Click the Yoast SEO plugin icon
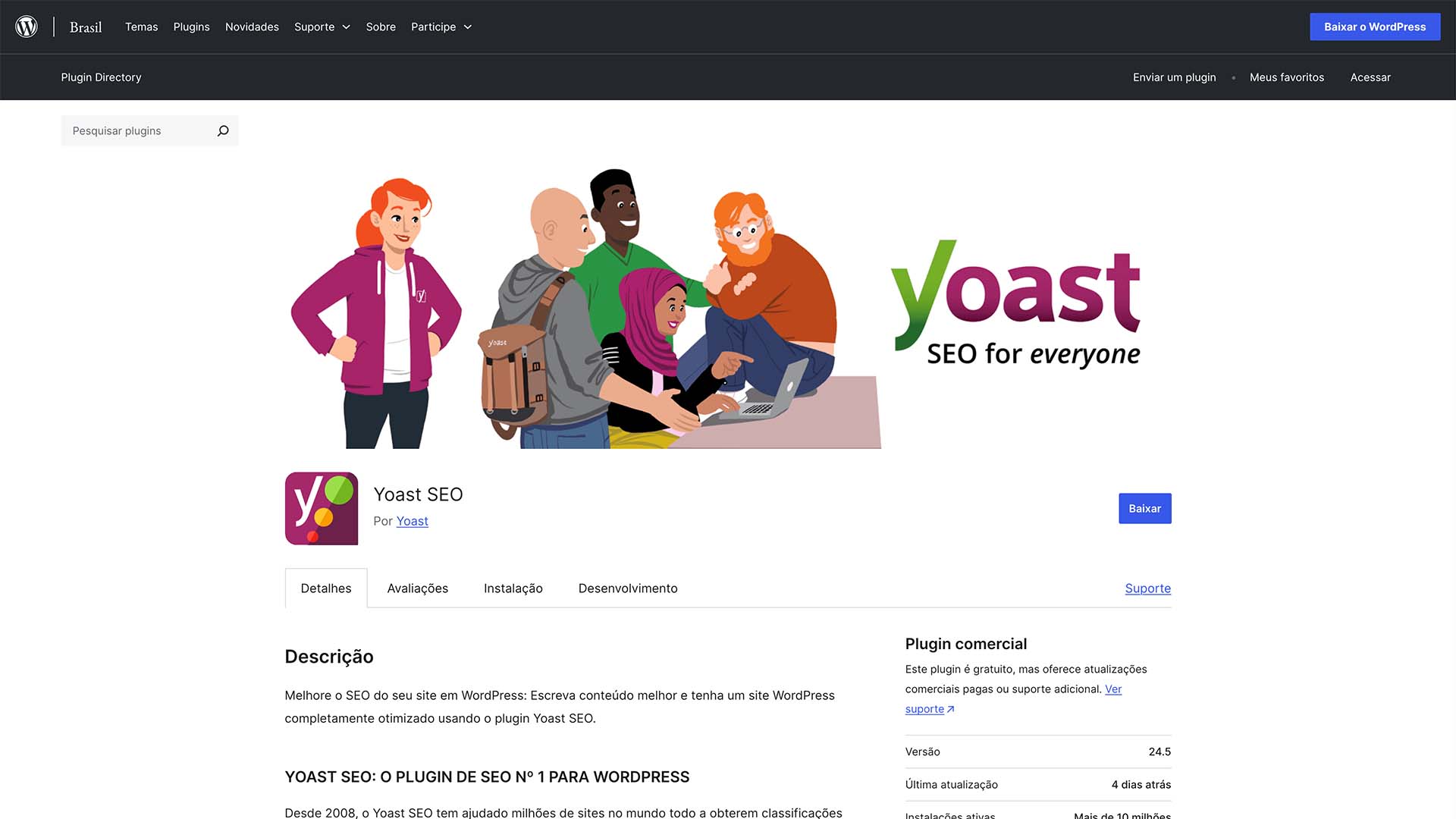This screenshot has height=819, width=1456. 322,508
